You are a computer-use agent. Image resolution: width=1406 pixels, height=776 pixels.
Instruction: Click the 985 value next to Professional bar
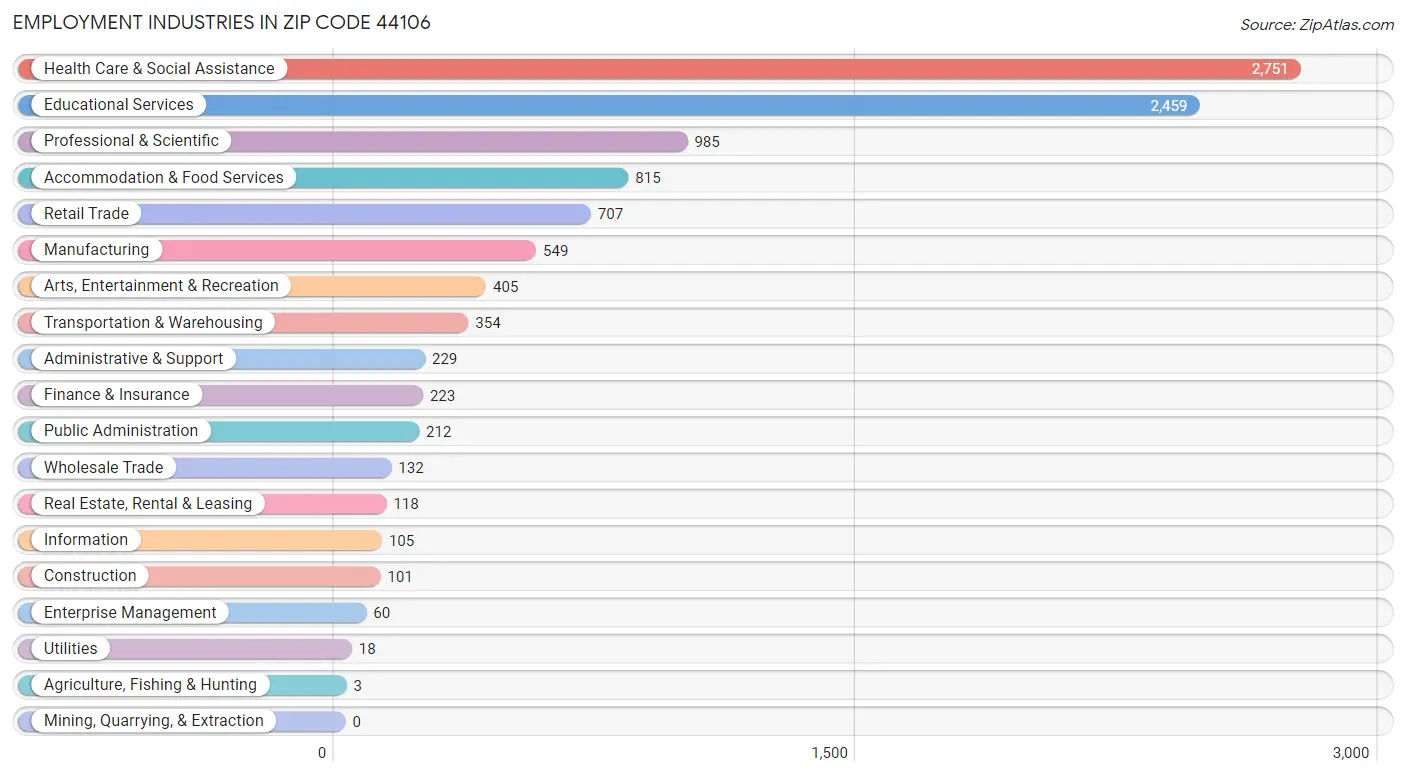pyautogui.click(x=707, y=142)
